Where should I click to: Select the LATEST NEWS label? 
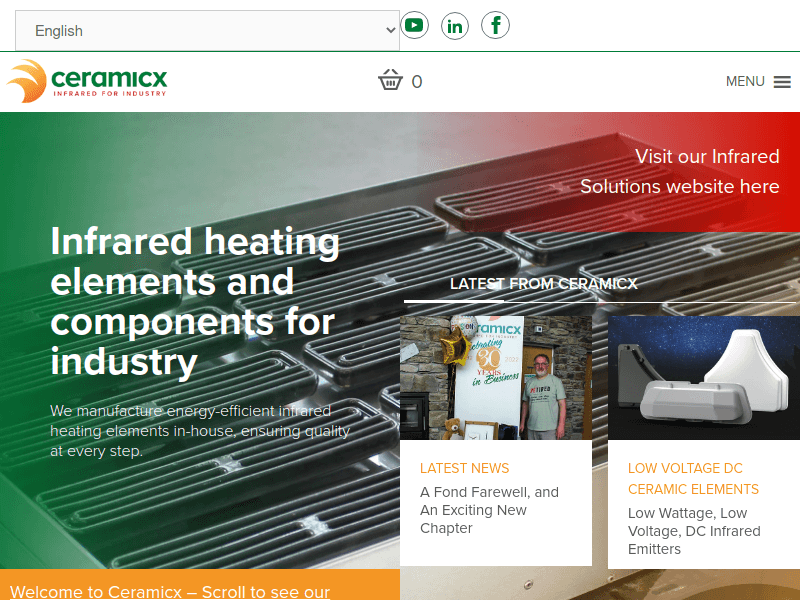464,468
